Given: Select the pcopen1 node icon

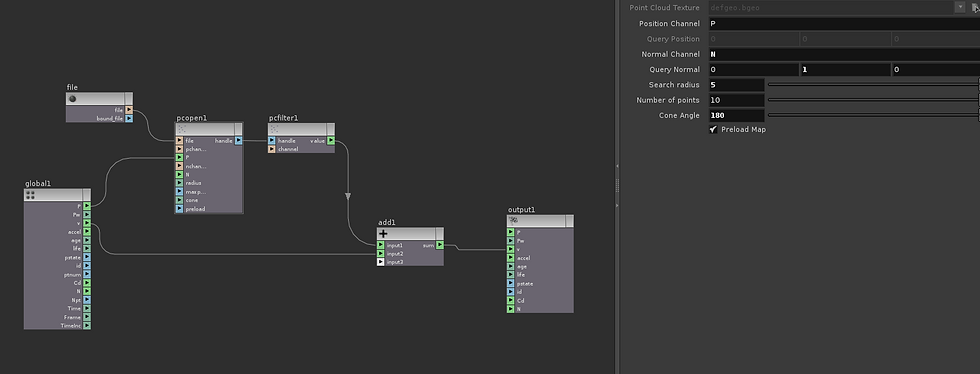Looking at the screenshot, I should [182, 129].
